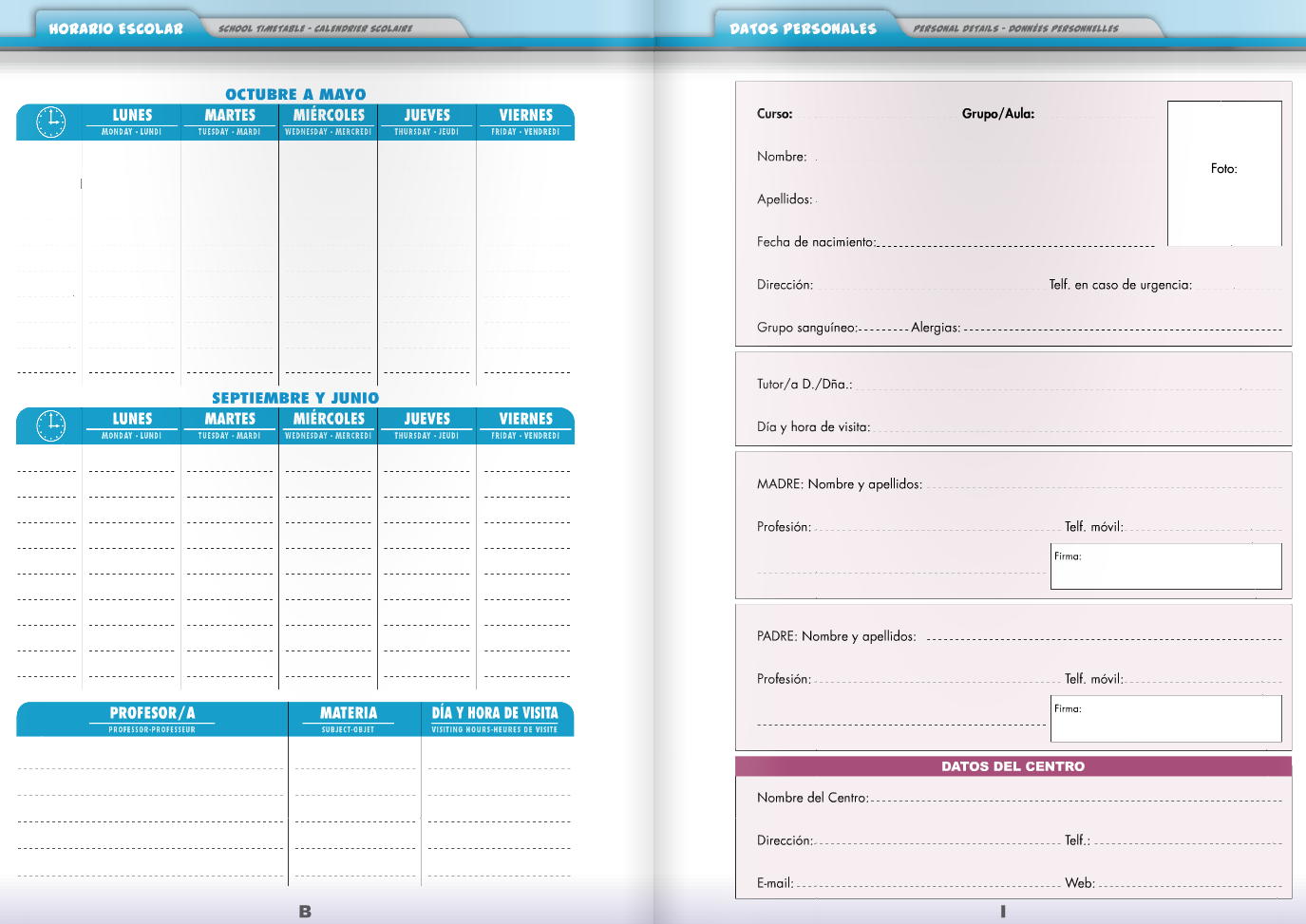Click Viernes header in Septiembre y Junio table
This screenshot has height=924, width=1306.
(x=525, y=425)
